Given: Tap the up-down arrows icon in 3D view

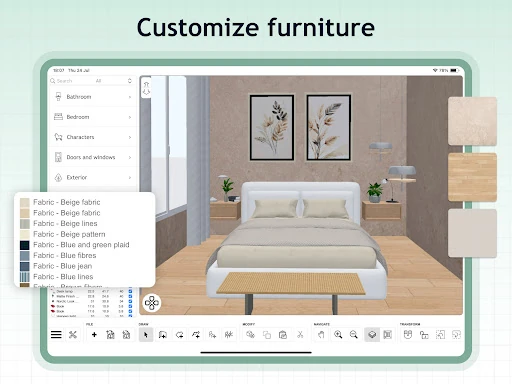Looking at the screenshot, I should coord(146,87).
